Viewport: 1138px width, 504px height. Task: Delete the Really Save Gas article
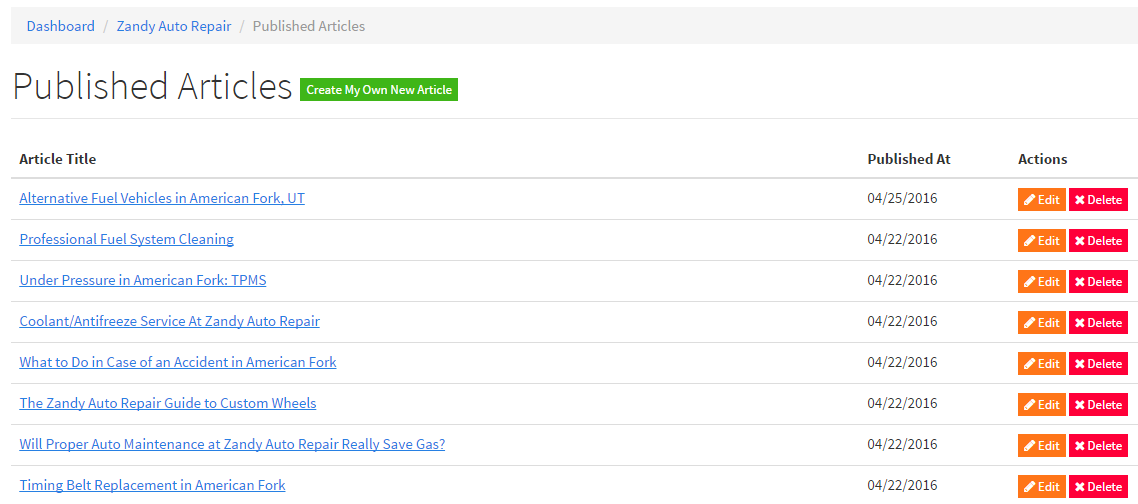(1098, 446)
